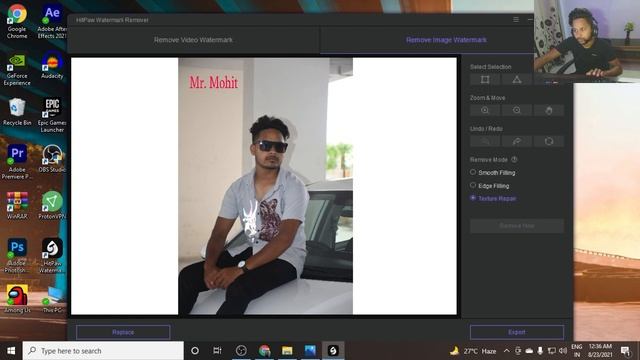Open ENG IN language switcher

(x=577, y=351)
